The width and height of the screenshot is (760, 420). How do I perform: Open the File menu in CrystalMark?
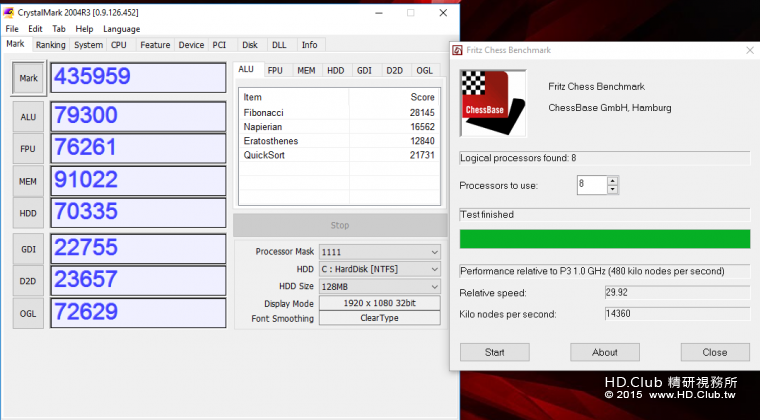[12, 29]
